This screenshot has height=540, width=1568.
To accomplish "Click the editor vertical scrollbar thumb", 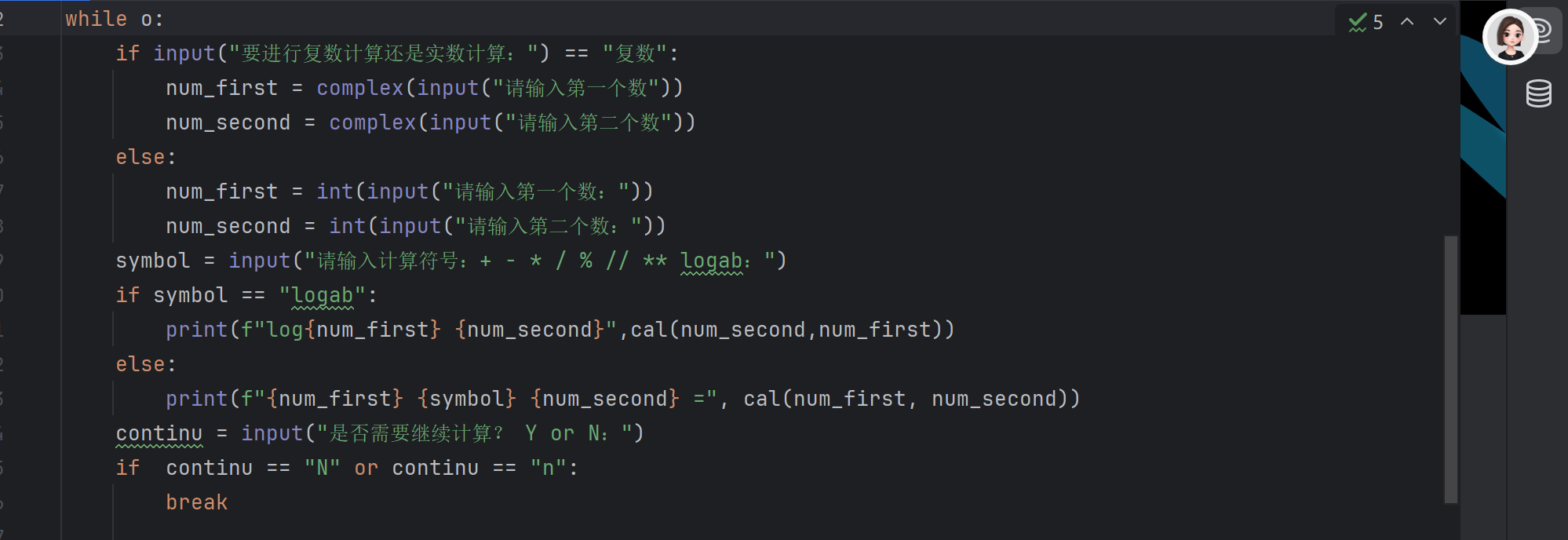I will [1451, 369].
